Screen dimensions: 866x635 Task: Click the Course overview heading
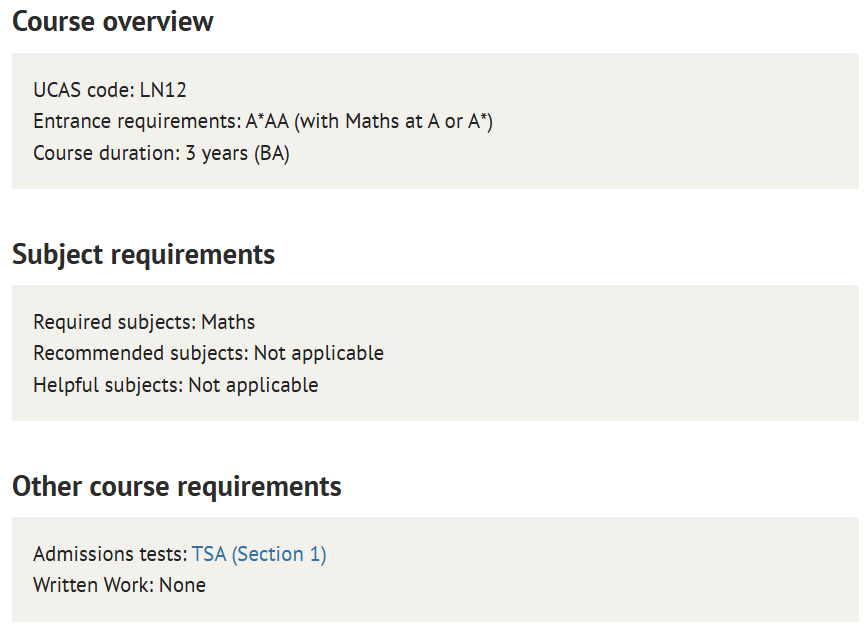[x=113, y=22]
